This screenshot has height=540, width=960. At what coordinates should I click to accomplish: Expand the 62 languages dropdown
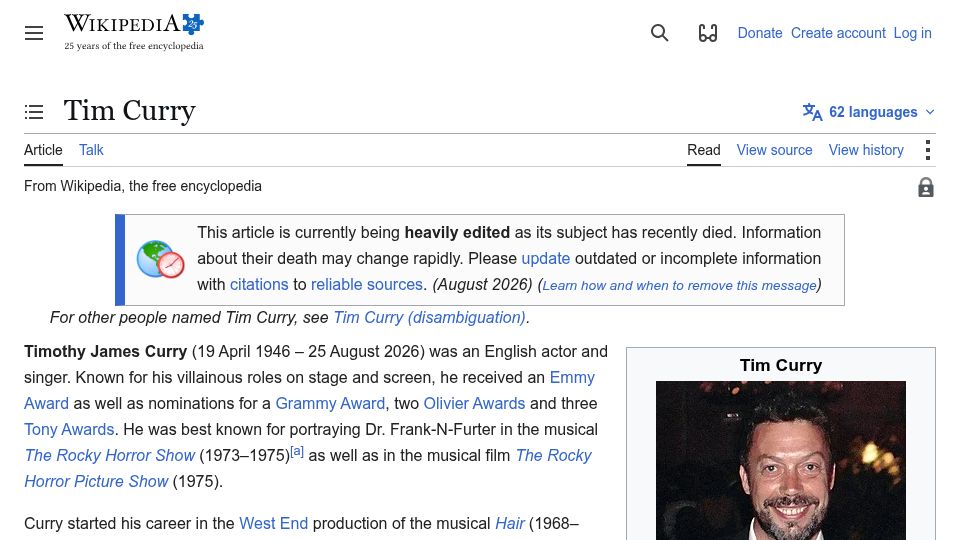click(x=869, y=112)
